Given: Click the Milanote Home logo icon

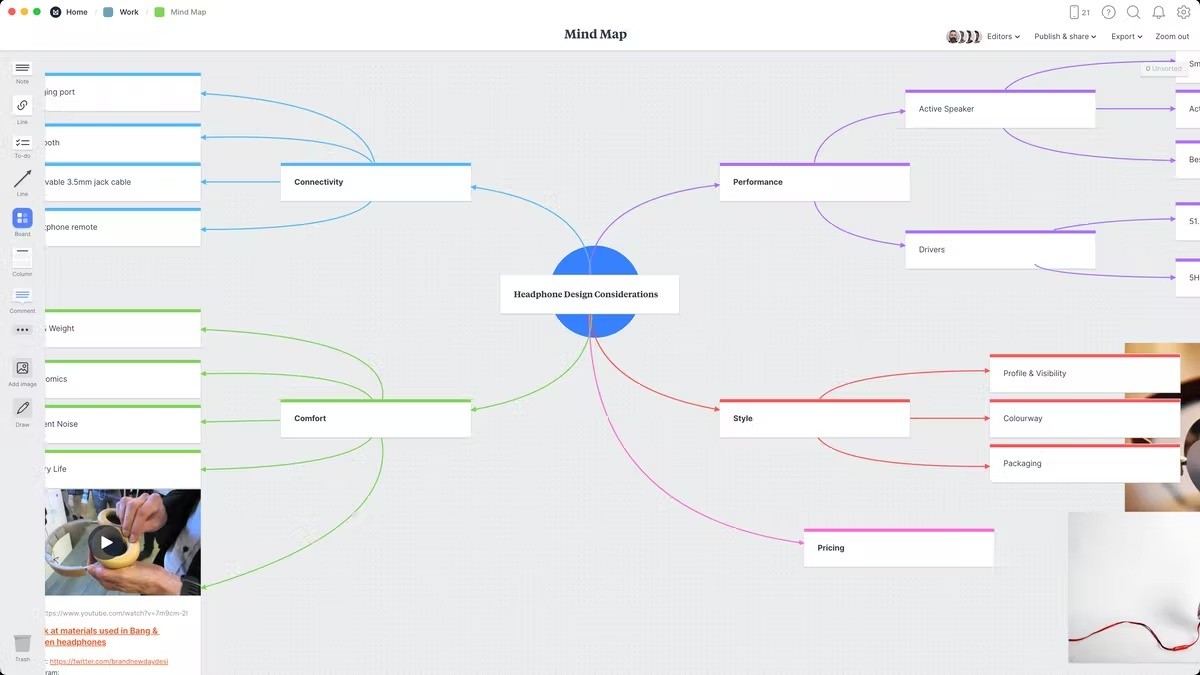Looking at the screenshot, I should coord(55,12).
